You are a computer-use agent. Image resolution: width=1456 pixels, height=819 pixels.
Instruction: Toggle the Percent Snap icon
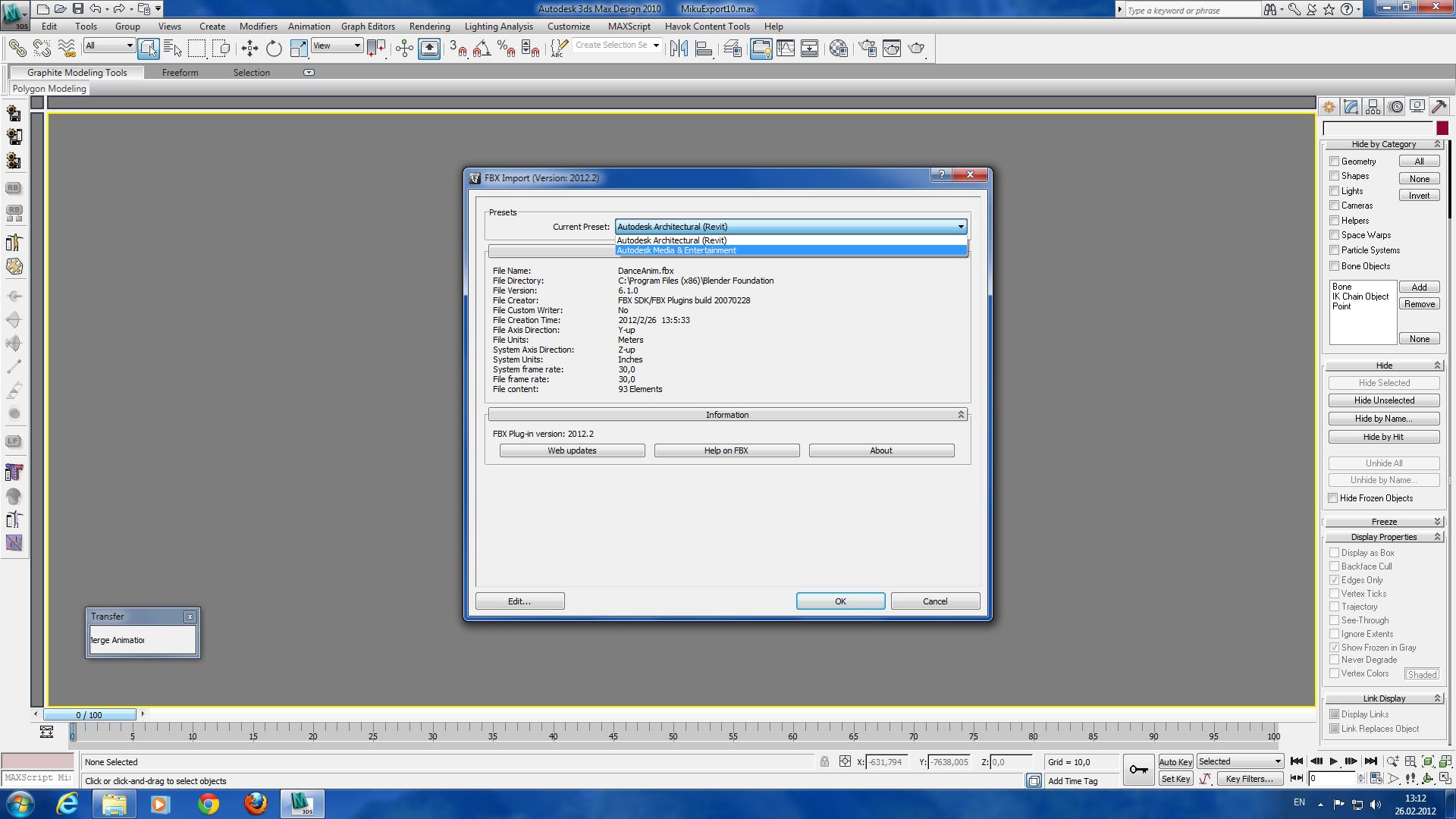506,49
